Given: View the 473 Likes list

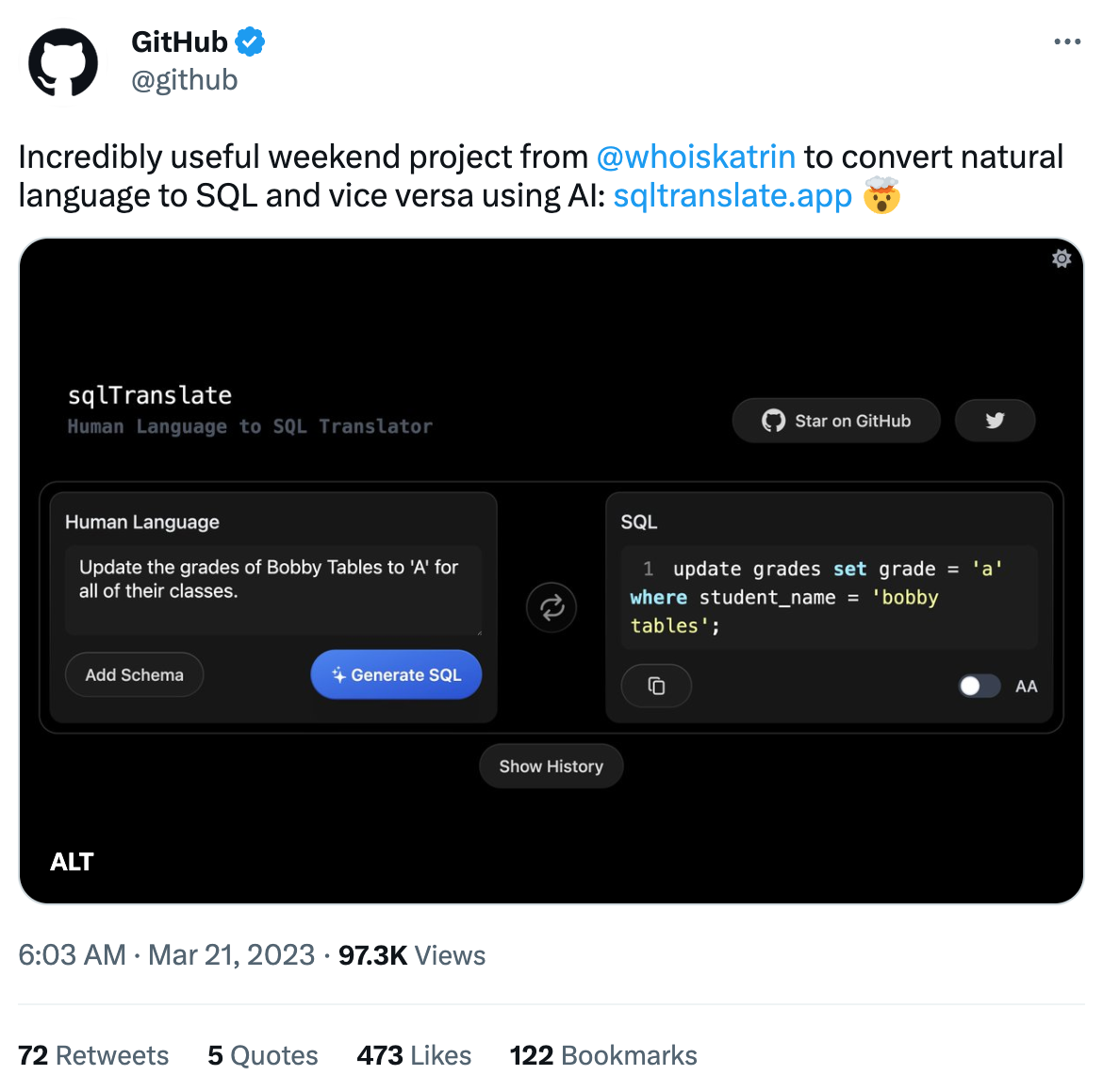Looking at the screenshot, I should 414,1055.
